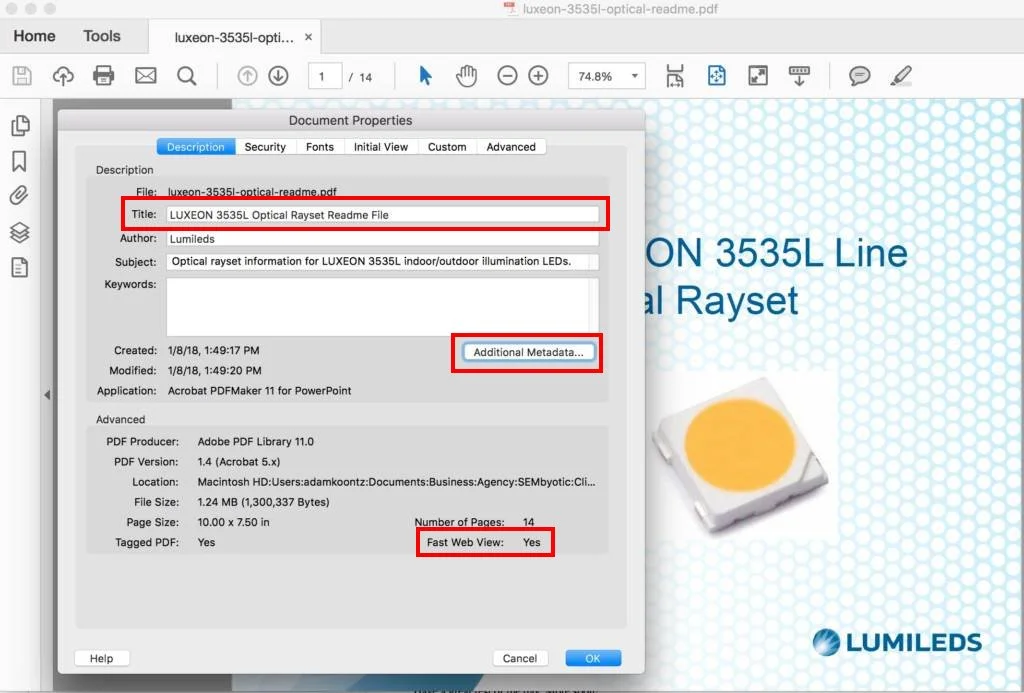
Task: Close the luxeon-3535l document tab
Action: click(308, 37)
